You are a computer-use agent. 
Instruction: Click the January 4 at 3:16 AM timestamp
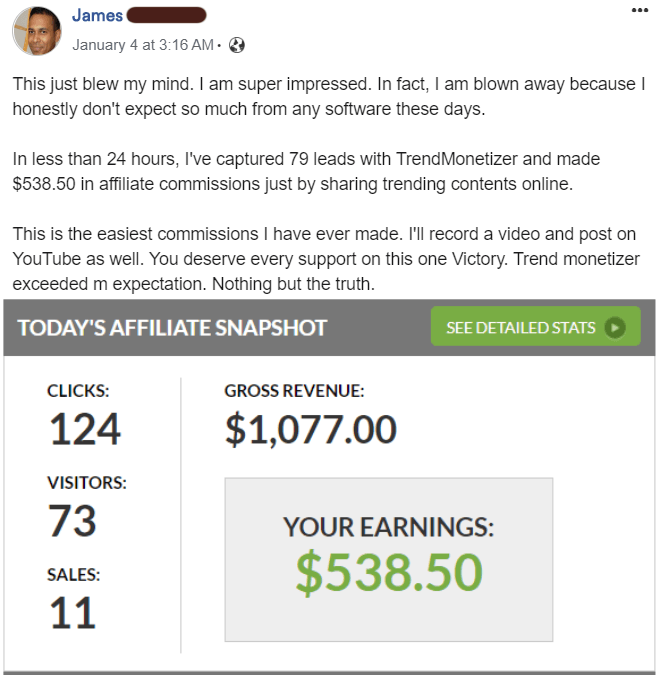143,44
